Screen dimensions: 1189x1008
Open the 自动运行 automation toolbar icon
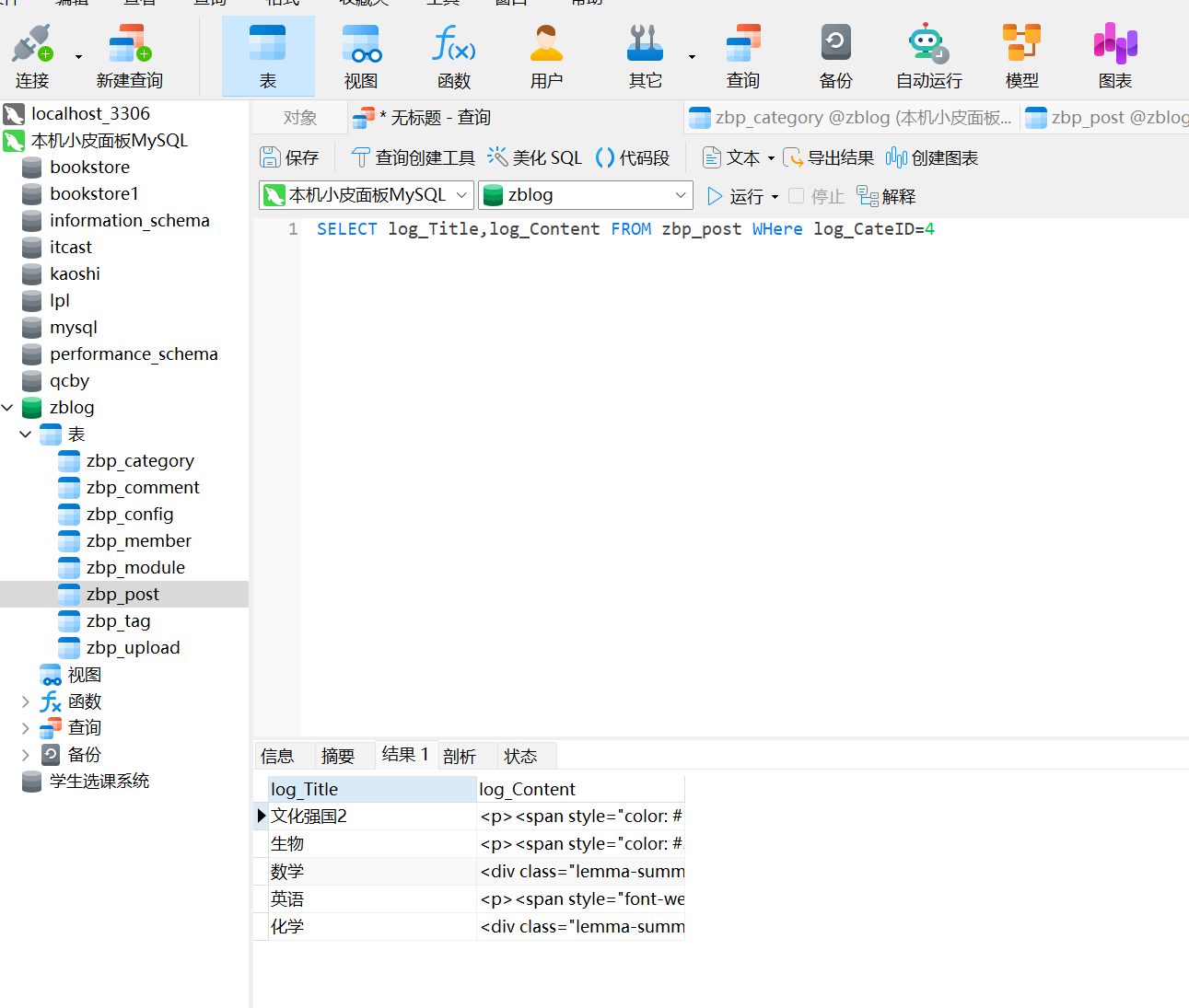pos(928,56)
